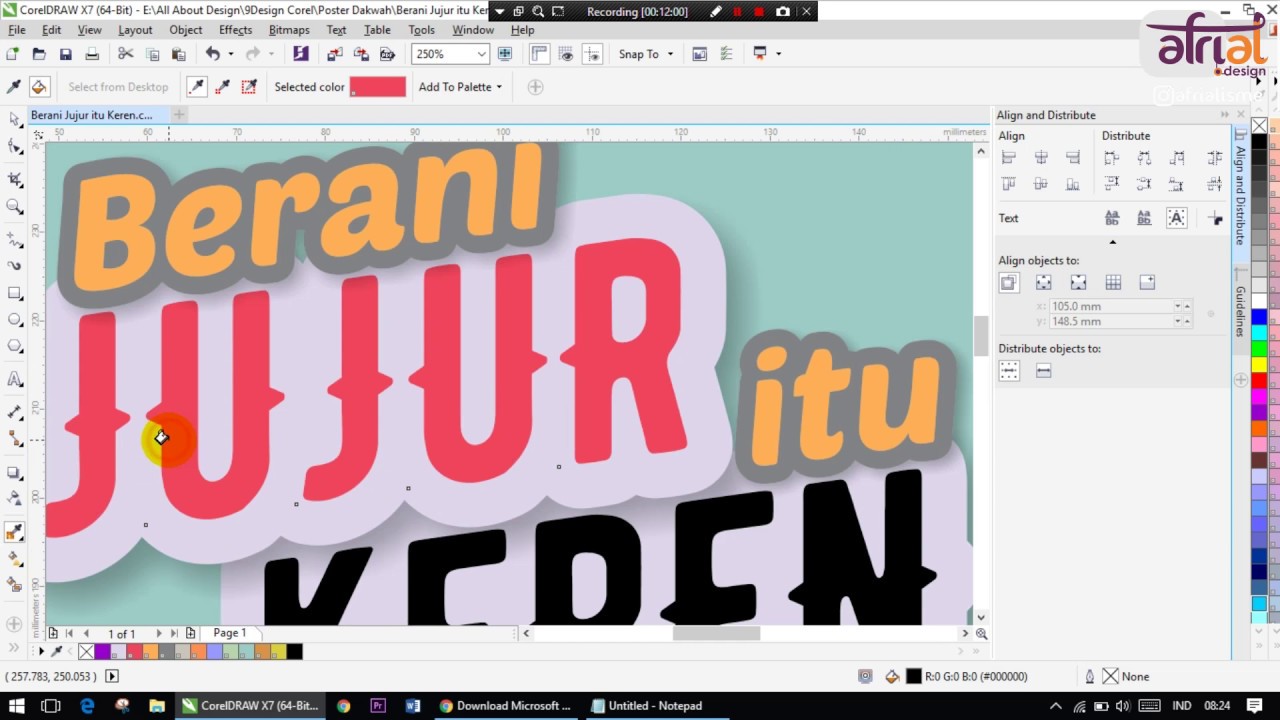Select the Pick tool in toolbox
This screenshot has height=720, width=1280.
[14, 119]
